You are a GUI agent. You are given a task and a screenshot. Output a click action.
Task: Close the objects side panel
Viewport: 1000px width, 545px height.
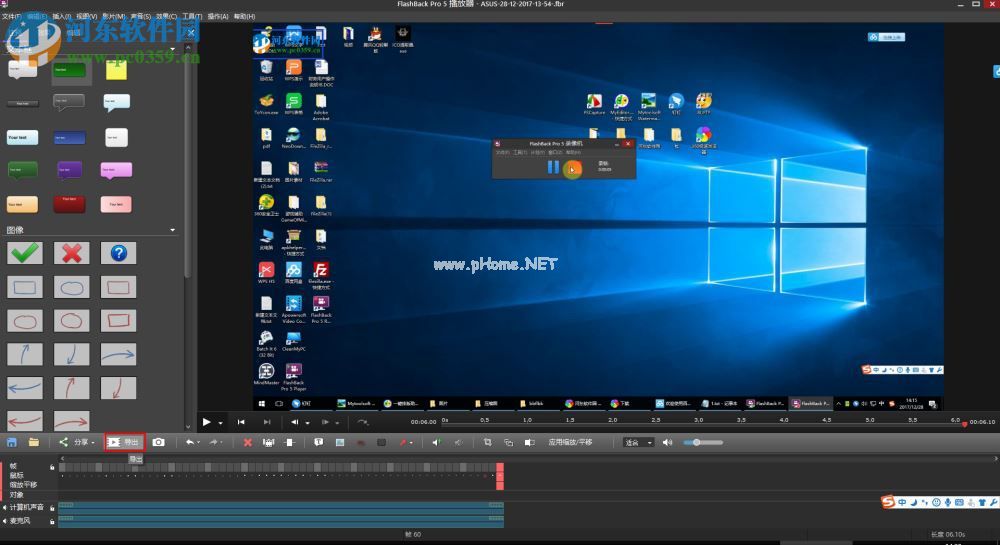[x=191, y=33]
